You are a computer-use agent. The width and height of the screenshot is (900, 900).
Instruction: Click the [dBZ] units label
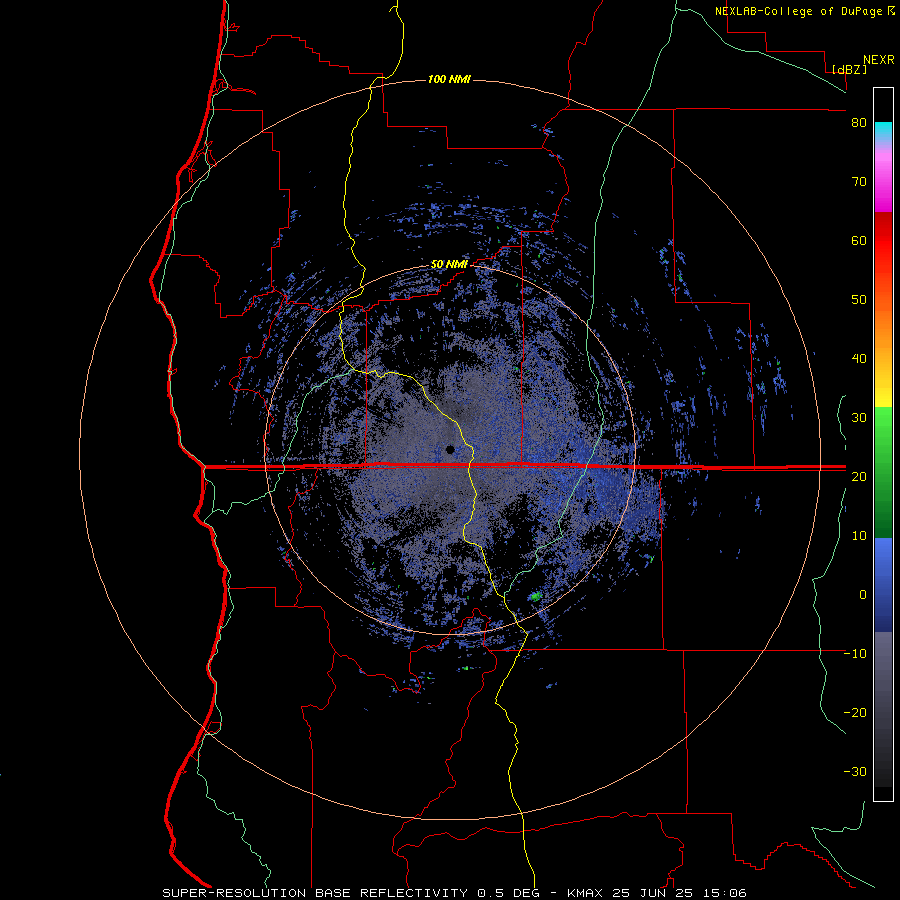pyautogui.click(x=849, y=69)
